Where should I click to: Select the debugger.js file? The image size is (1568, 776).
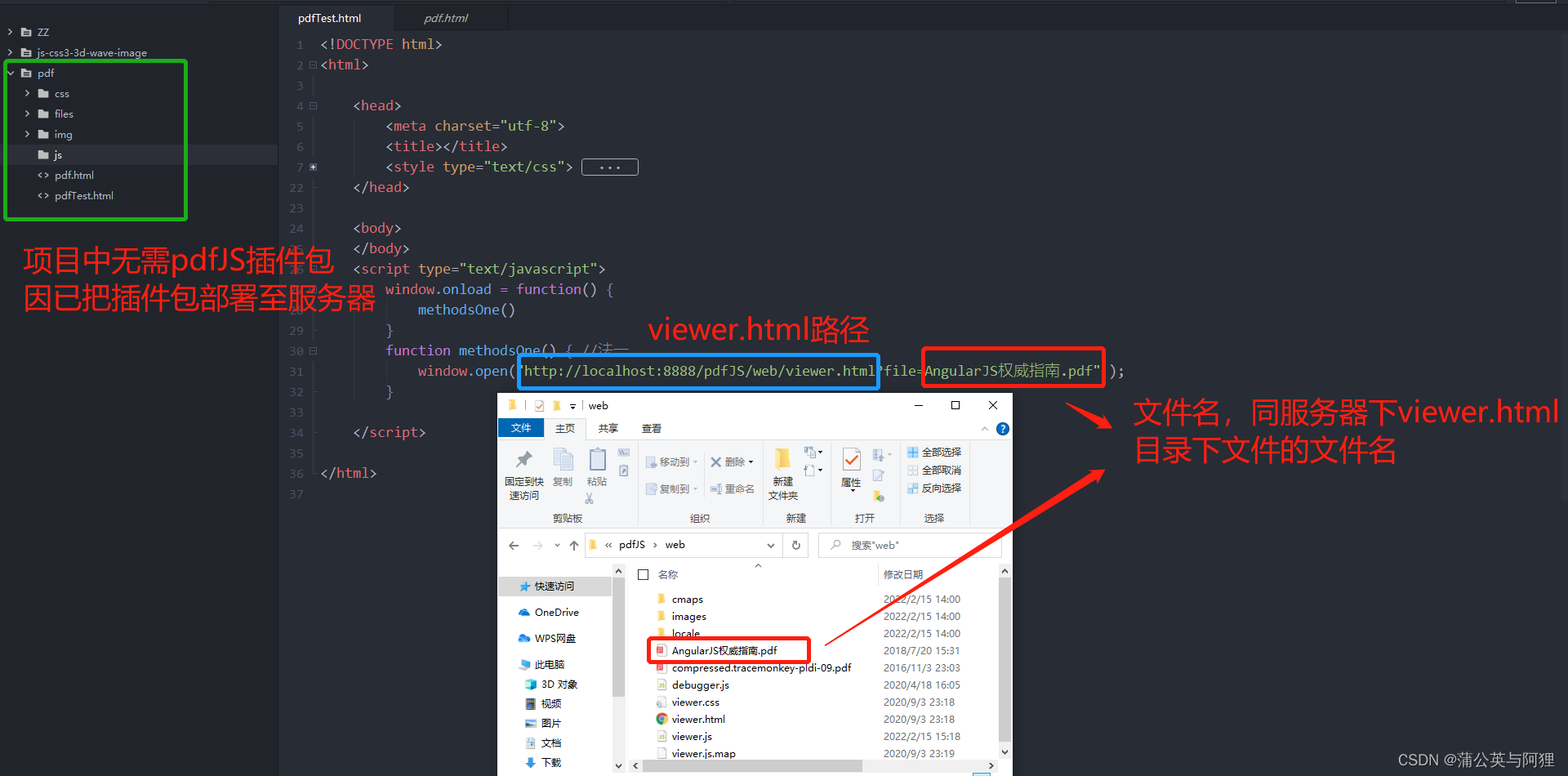coord(693,685)
